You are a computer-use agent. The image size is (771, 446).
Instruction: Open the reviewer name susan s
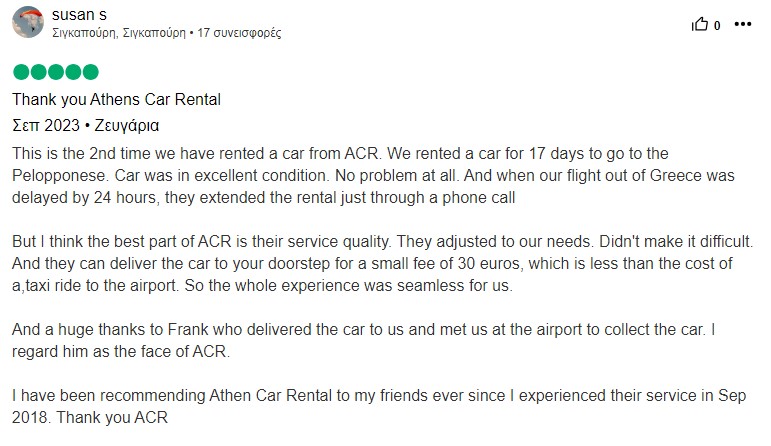pos(79,15)
